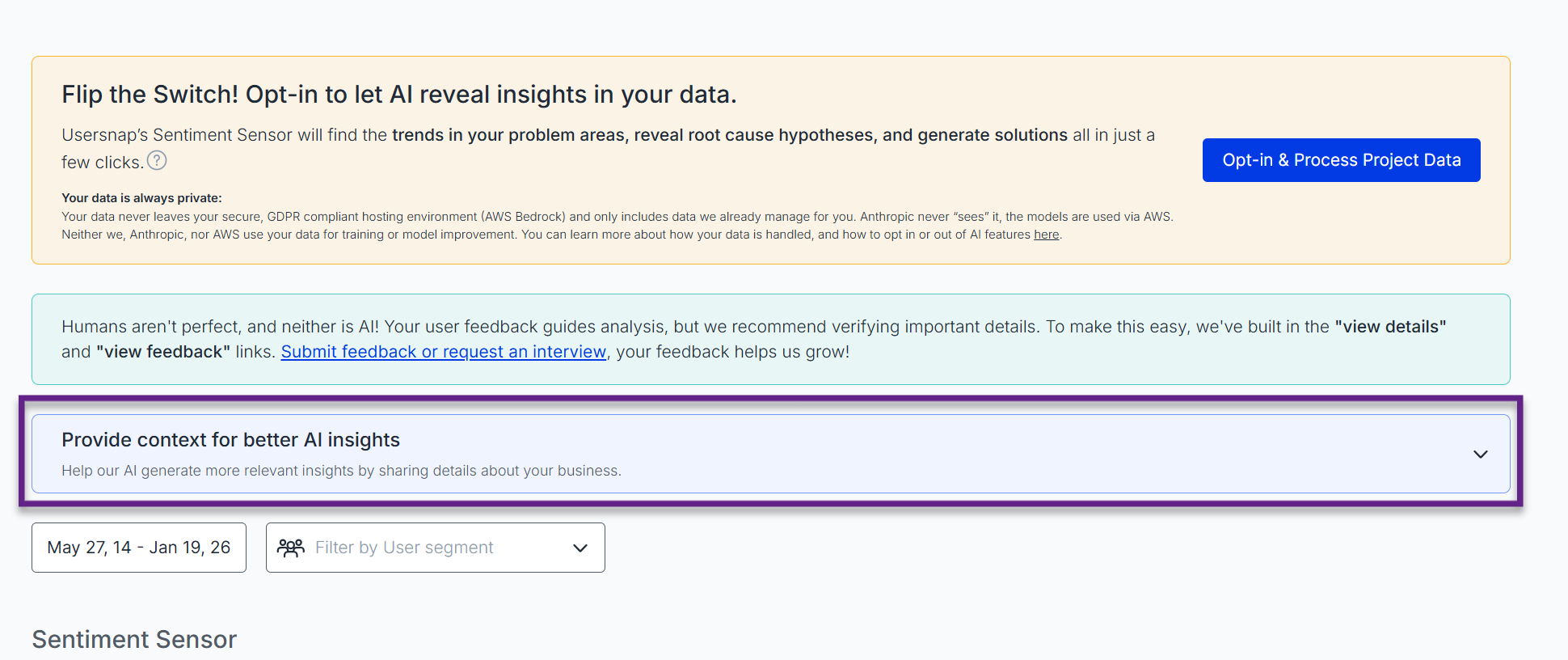Click the question mark help icon
This screenshot has width=1568, height=660.
(x=157, y=161)
